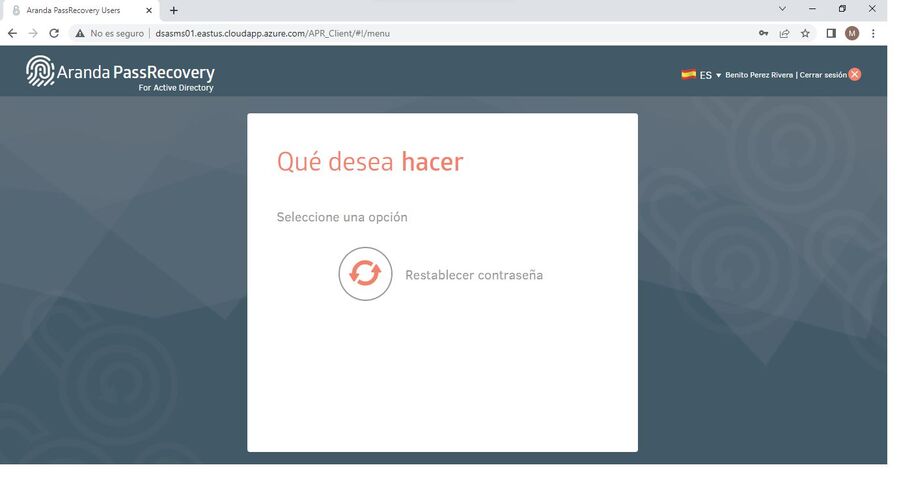Click the orange X logout icon
The width and height of the screenshot is (899, 480).
[854, 74]
